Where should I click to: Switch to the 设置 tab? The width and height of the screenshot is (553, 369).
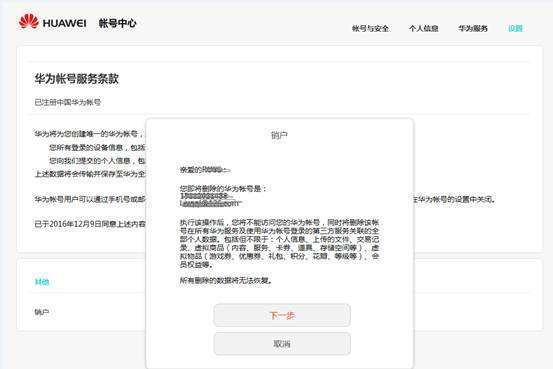click(x=515, y=28)
